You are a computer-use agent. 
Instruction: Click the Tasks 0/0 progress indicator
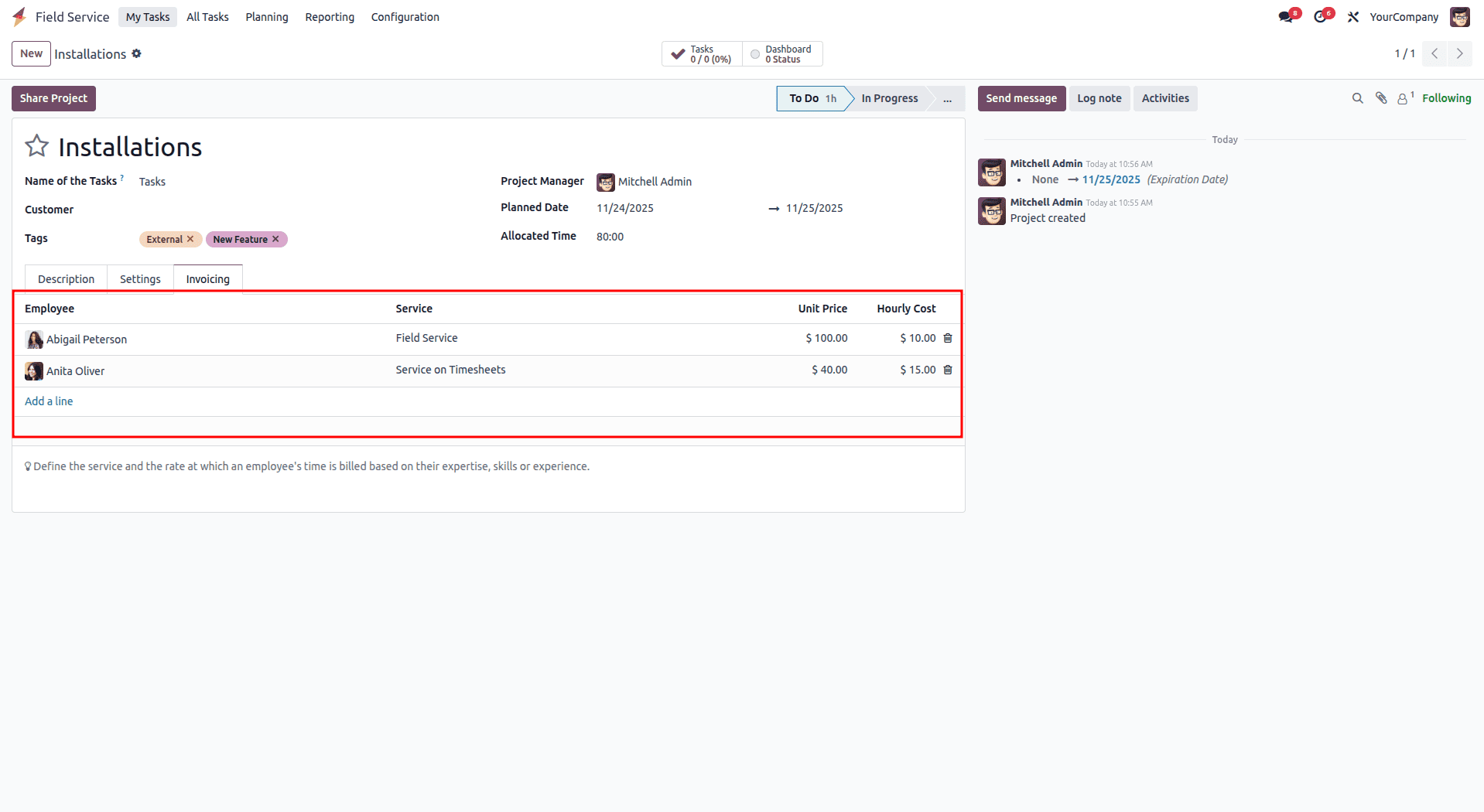point(700,53)
